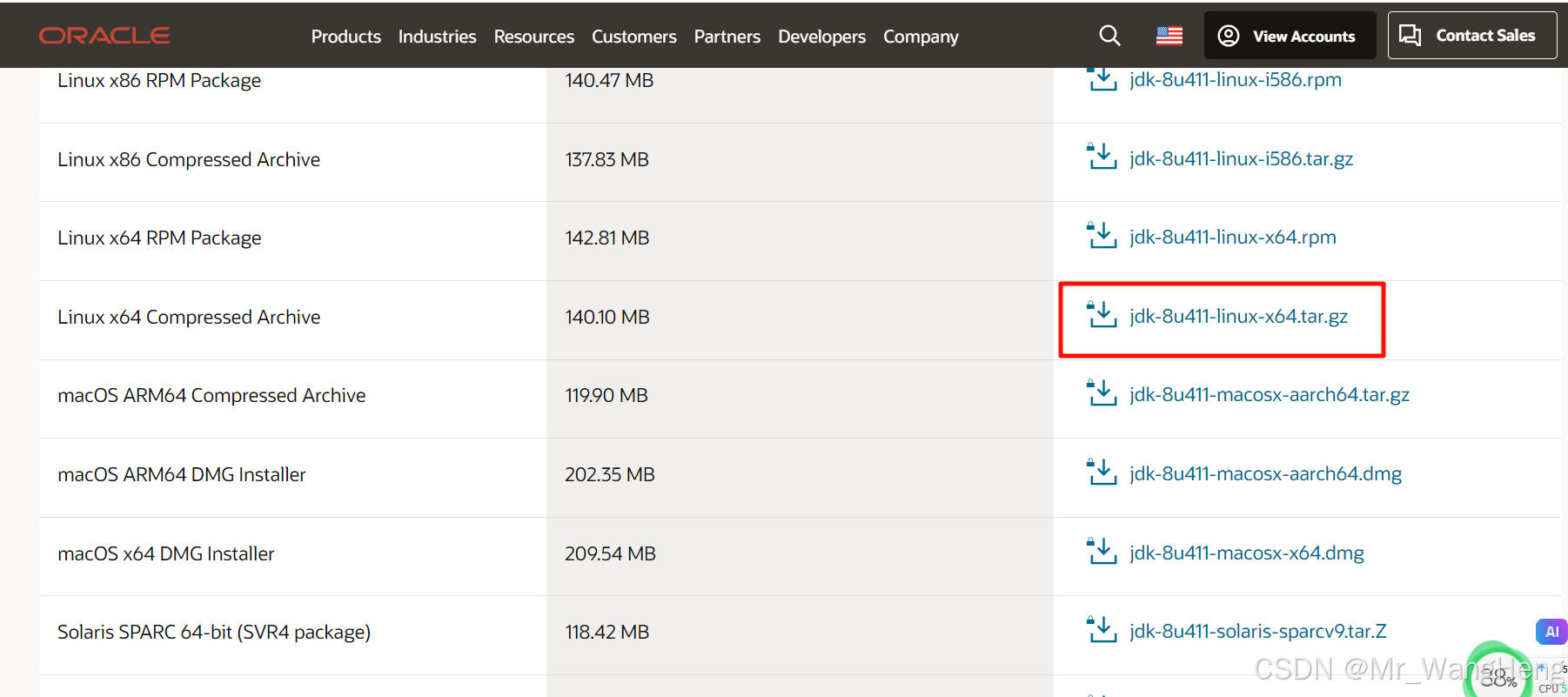Open the Developers menu
1568x697 pixels.
point(822,37)
